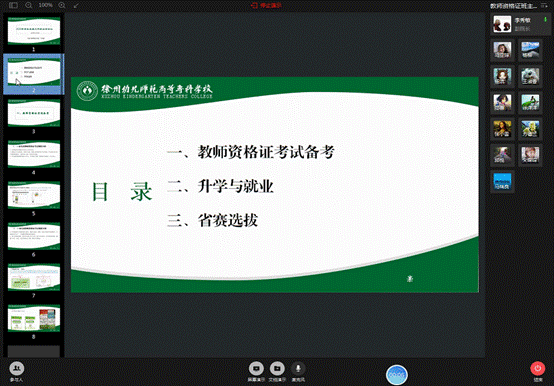Select slide 2 thumbnail (目录)
554x386 pixels.
click(34, 72)
